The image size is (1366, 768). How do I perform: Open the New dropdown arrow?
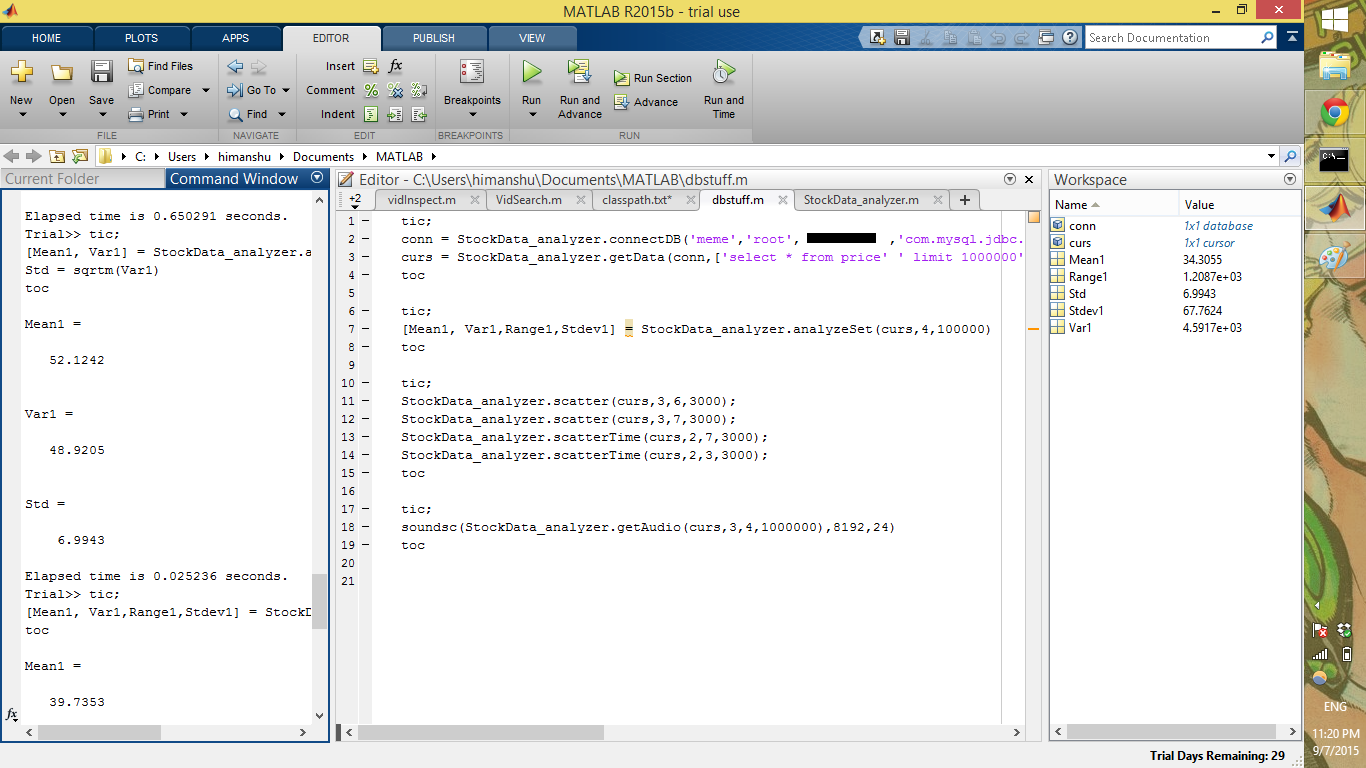coord(21,115)
